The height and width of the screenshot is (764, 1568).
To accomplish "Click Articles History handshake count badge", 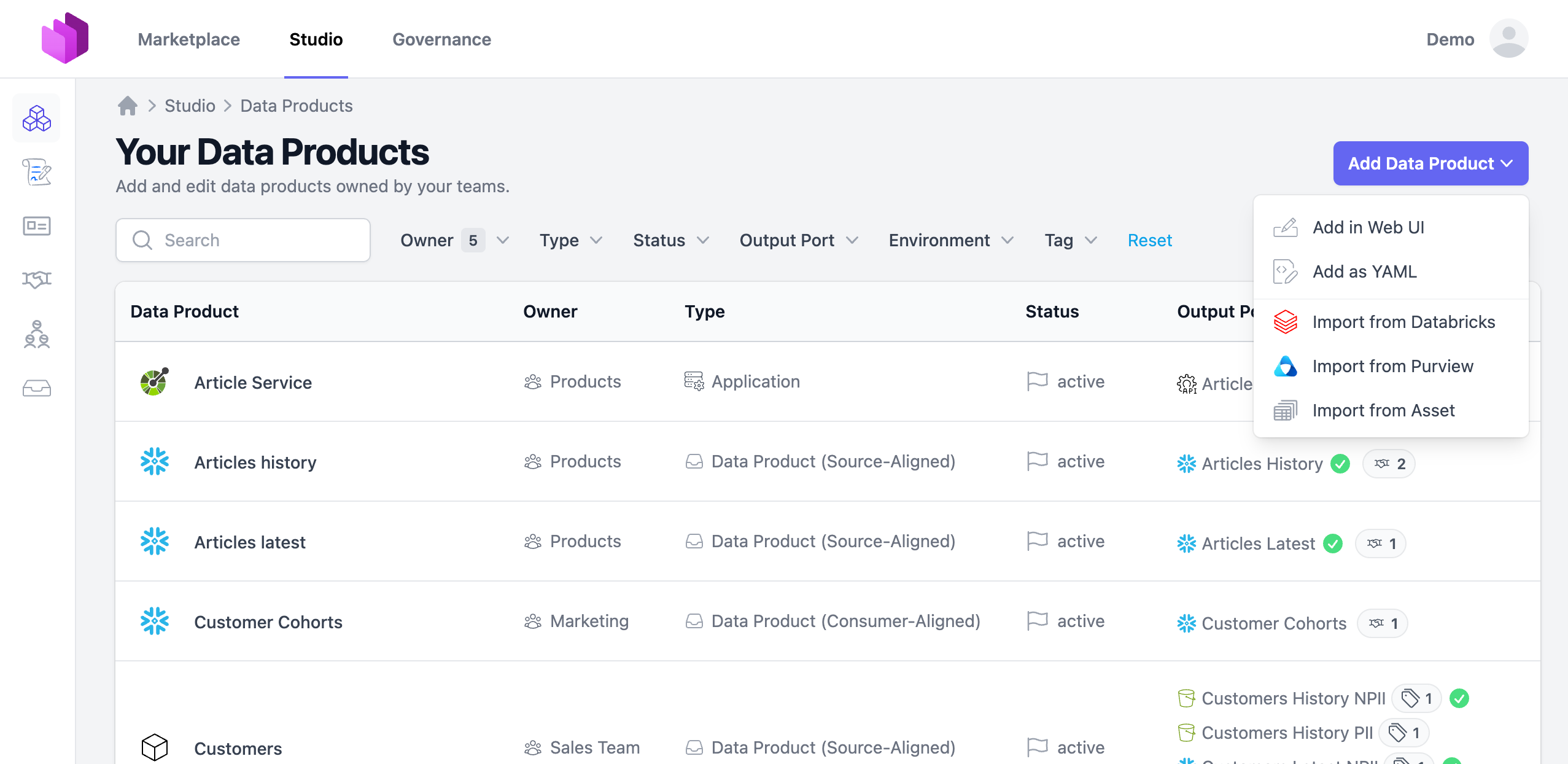I will (x=1389, y=464).
